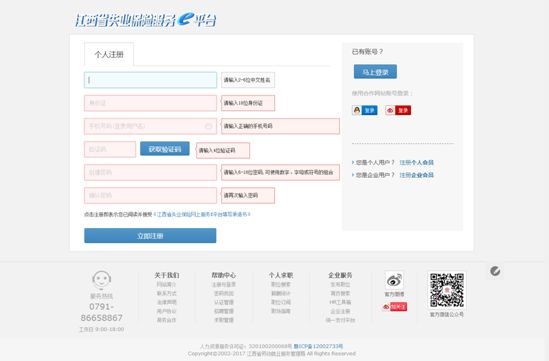Image resolution: width=549 pixels, height=361 pixels.
Task: Open the service agreement link below the form
Action: 203,214
